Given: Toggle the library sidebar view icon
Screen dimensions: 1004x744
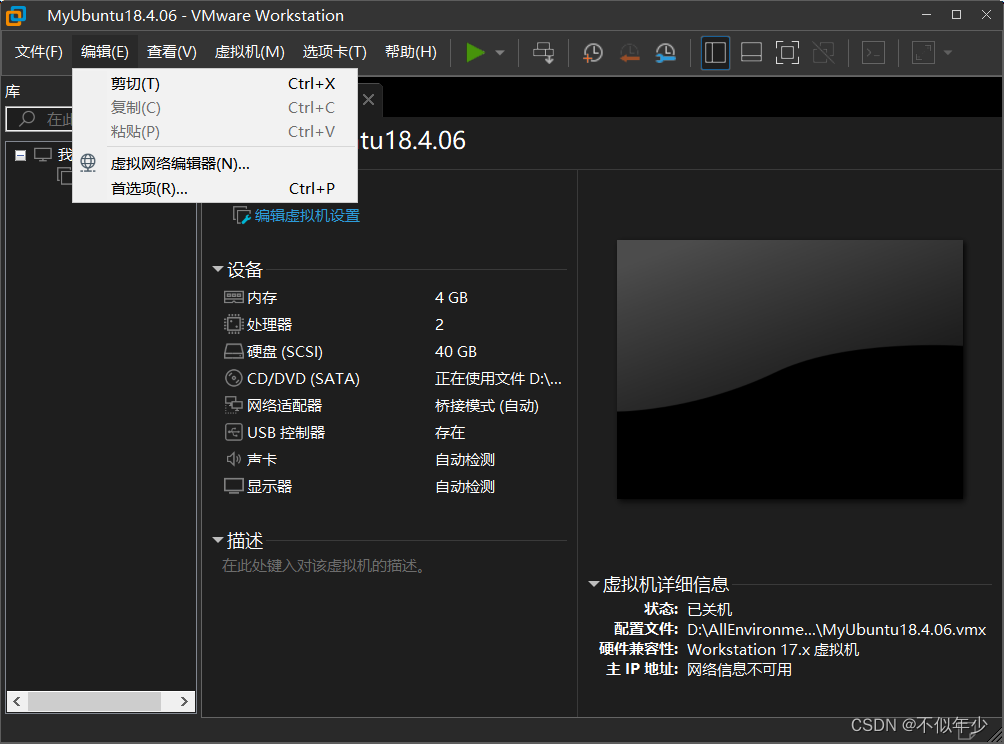Looking at the screenshot, I should 715,53.
